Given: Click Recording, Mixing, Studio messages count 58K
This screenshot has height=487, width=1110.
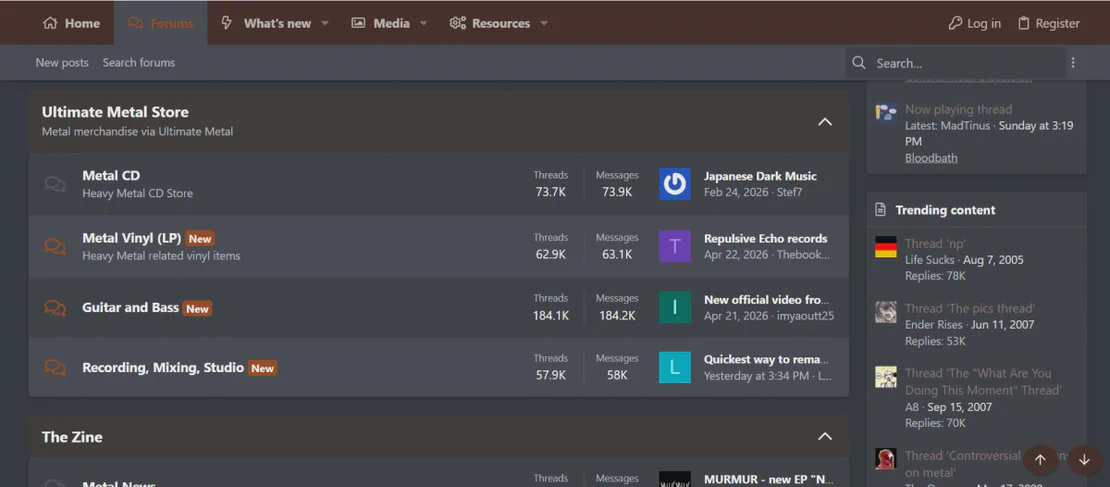Looking at the screenshot, I should pos(617,375).
